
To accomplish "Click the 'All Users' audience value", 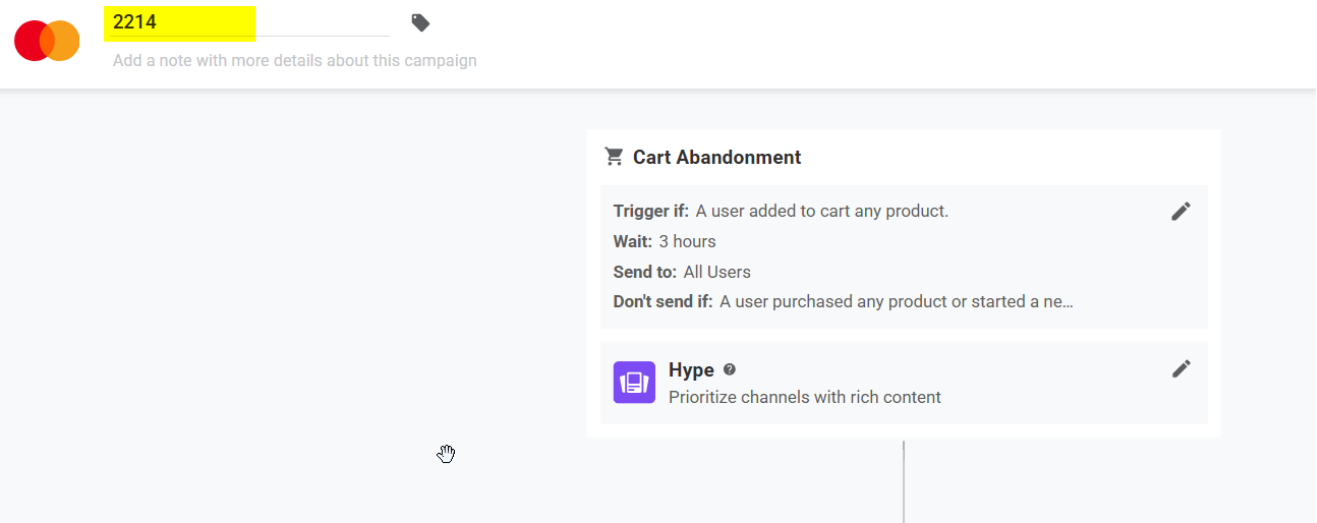I will click(717, 271).
